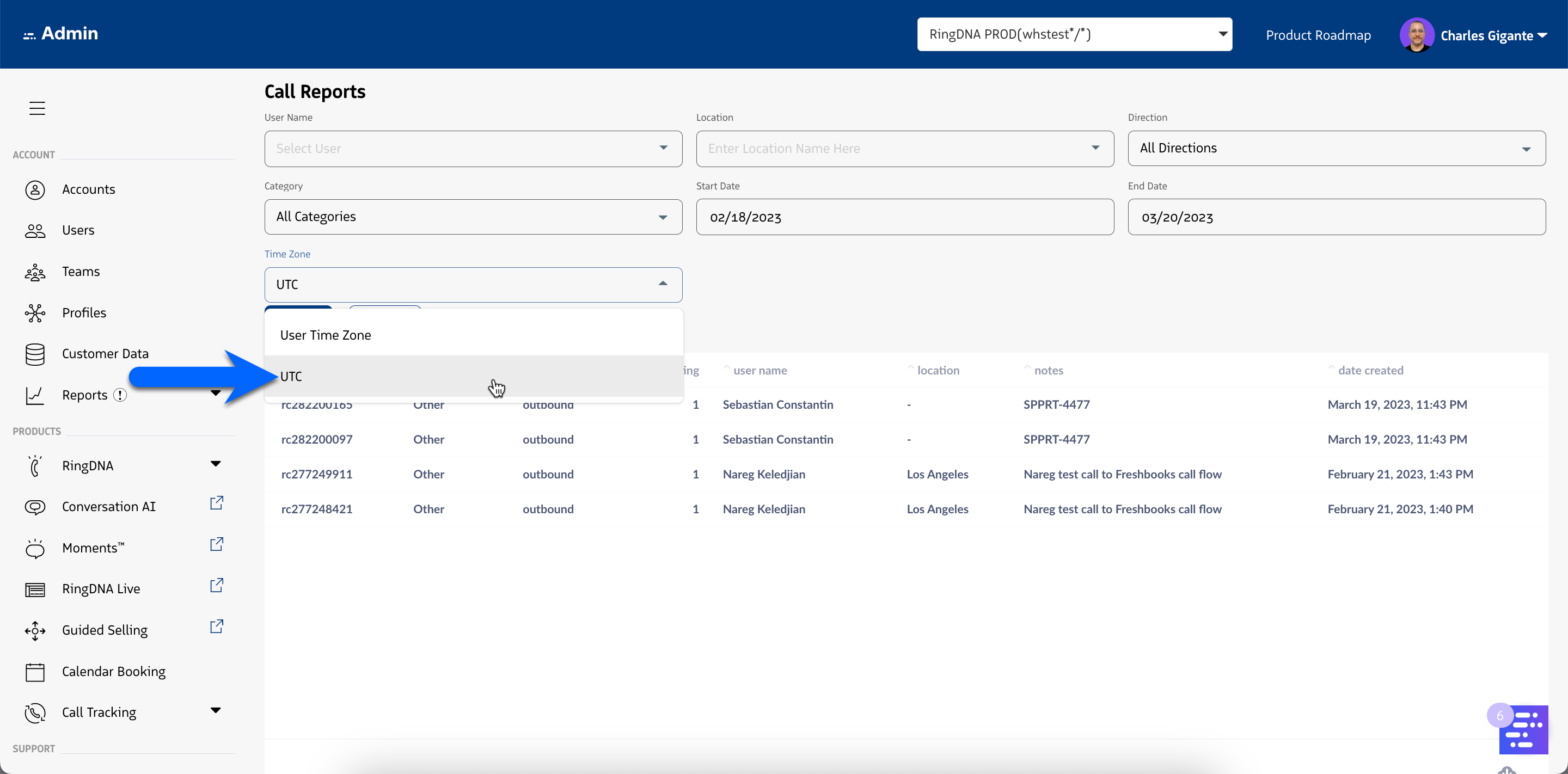
Task: Sort by date created column header
Action: pyautogui.click(x=1370, y=371)
